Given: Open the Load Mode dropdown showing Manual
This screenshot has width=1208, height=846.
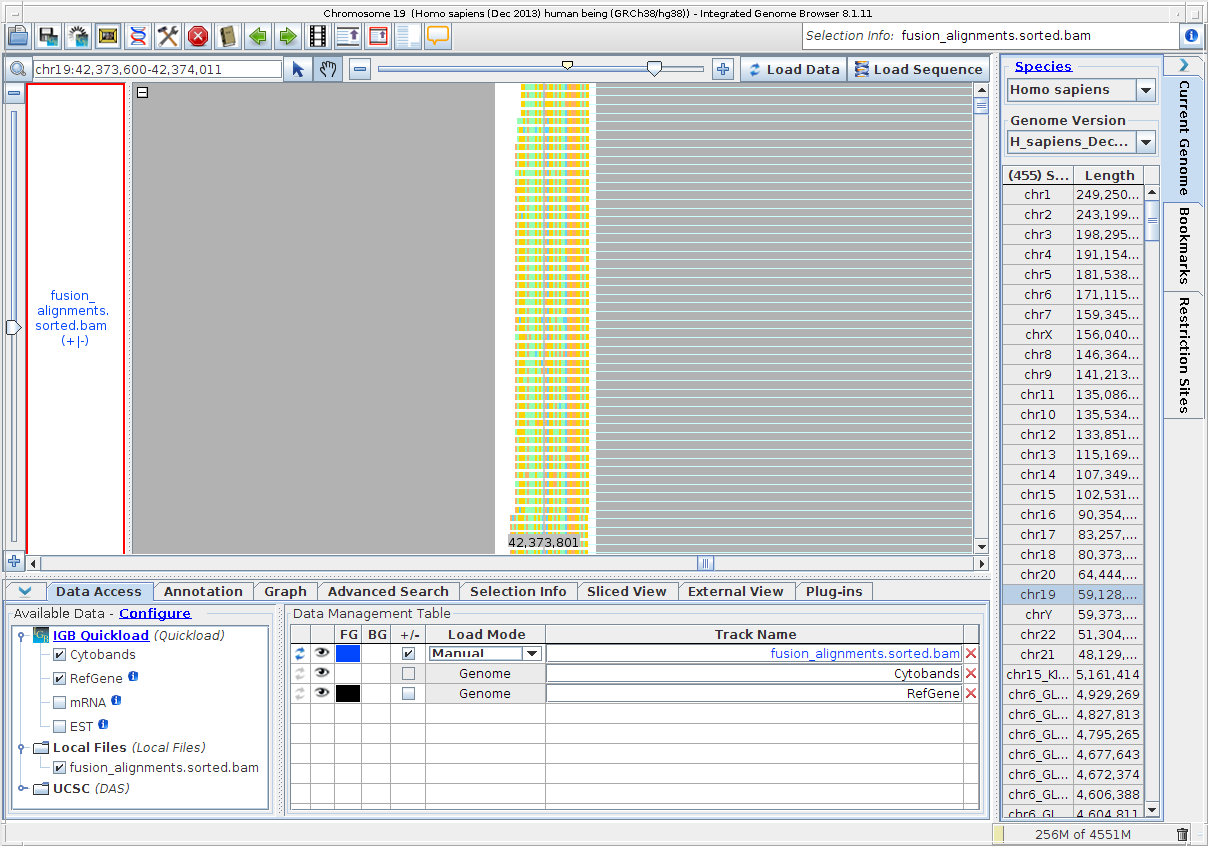Looking at the screenshot, I should click(x=484, y=653).
